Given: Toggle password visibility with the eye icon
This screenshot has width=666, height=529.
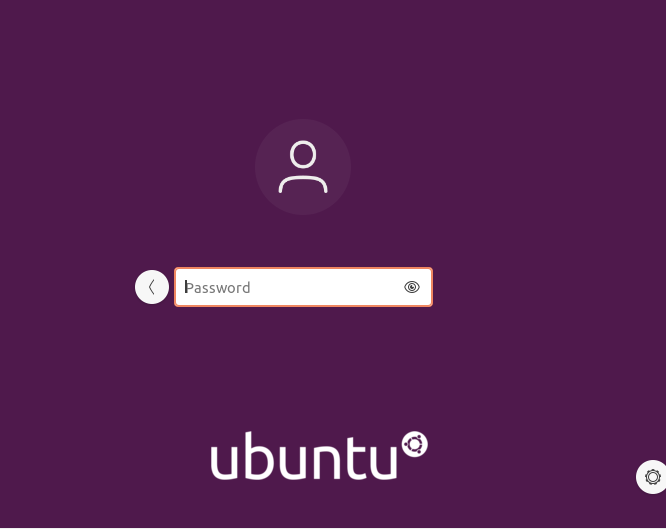Looking at the screenshot, I should tap(412, 287).
